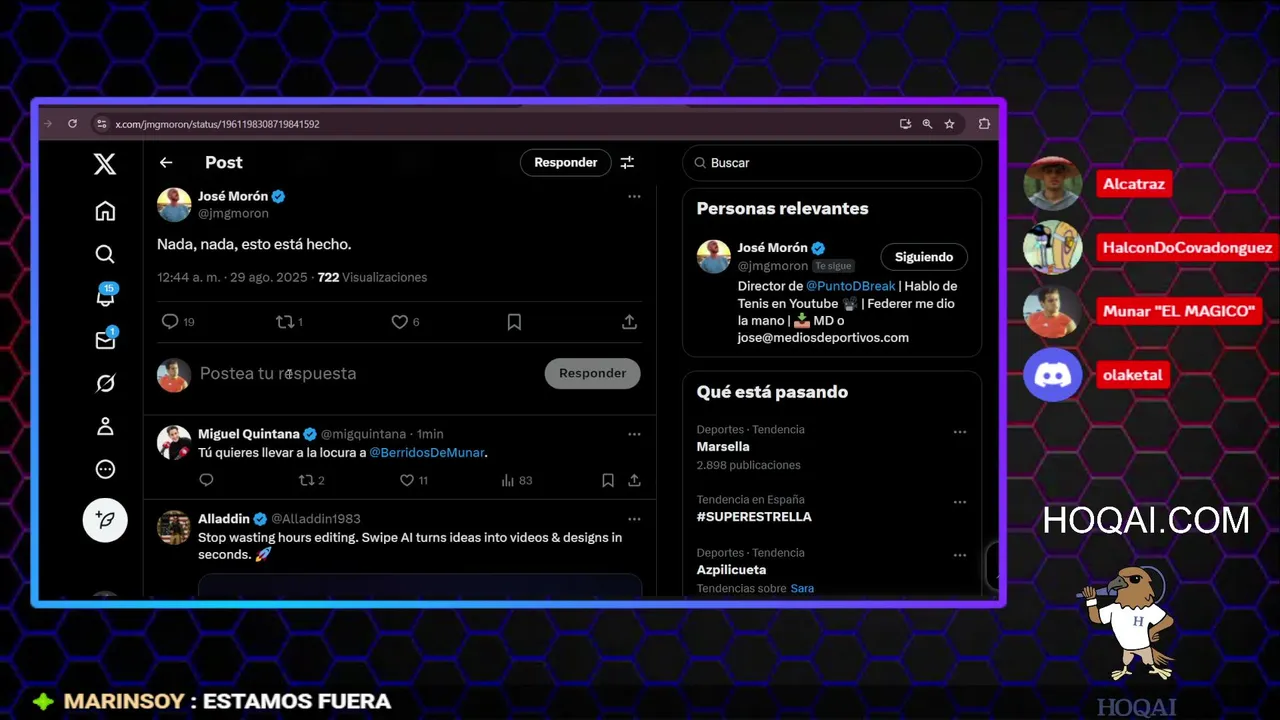The height and width of the screenshot is (720, 1280).
Task: Open Notifications bell with 15 badge
Action: (105, 296)
